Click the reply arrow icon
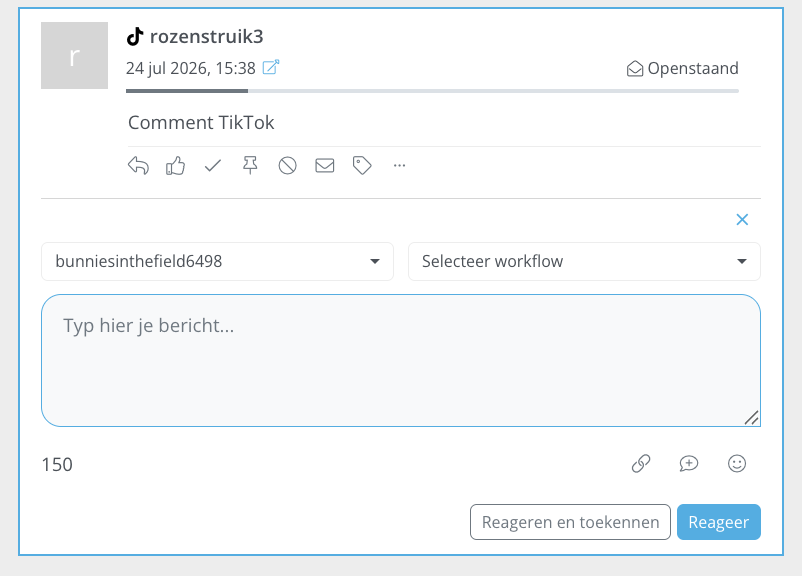 click(x=138, y=166)
